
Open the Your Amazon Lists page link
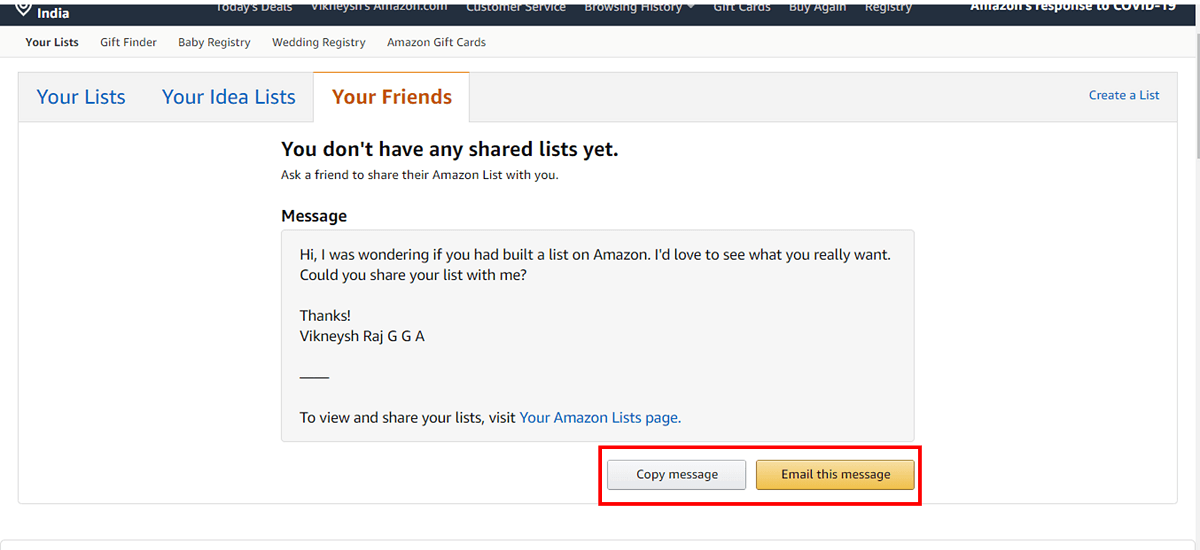coord(600,418)
